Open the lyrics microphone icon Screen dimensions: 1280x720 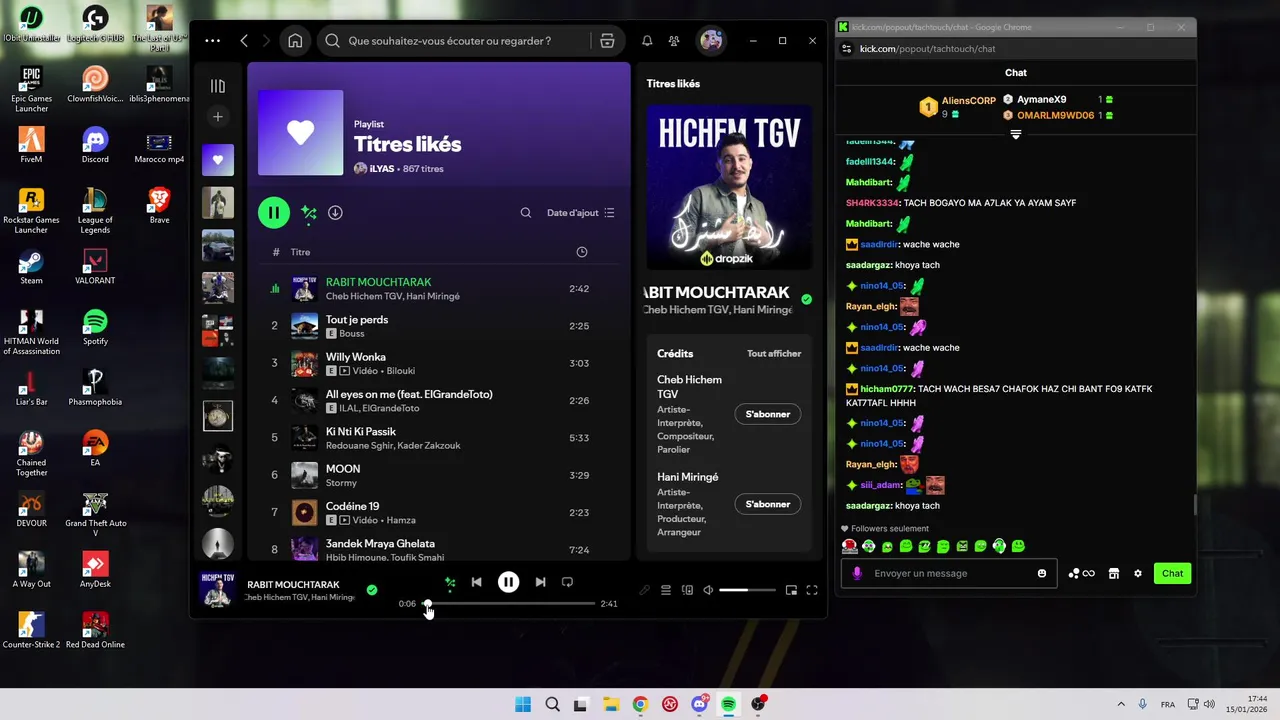click(645, 590)
